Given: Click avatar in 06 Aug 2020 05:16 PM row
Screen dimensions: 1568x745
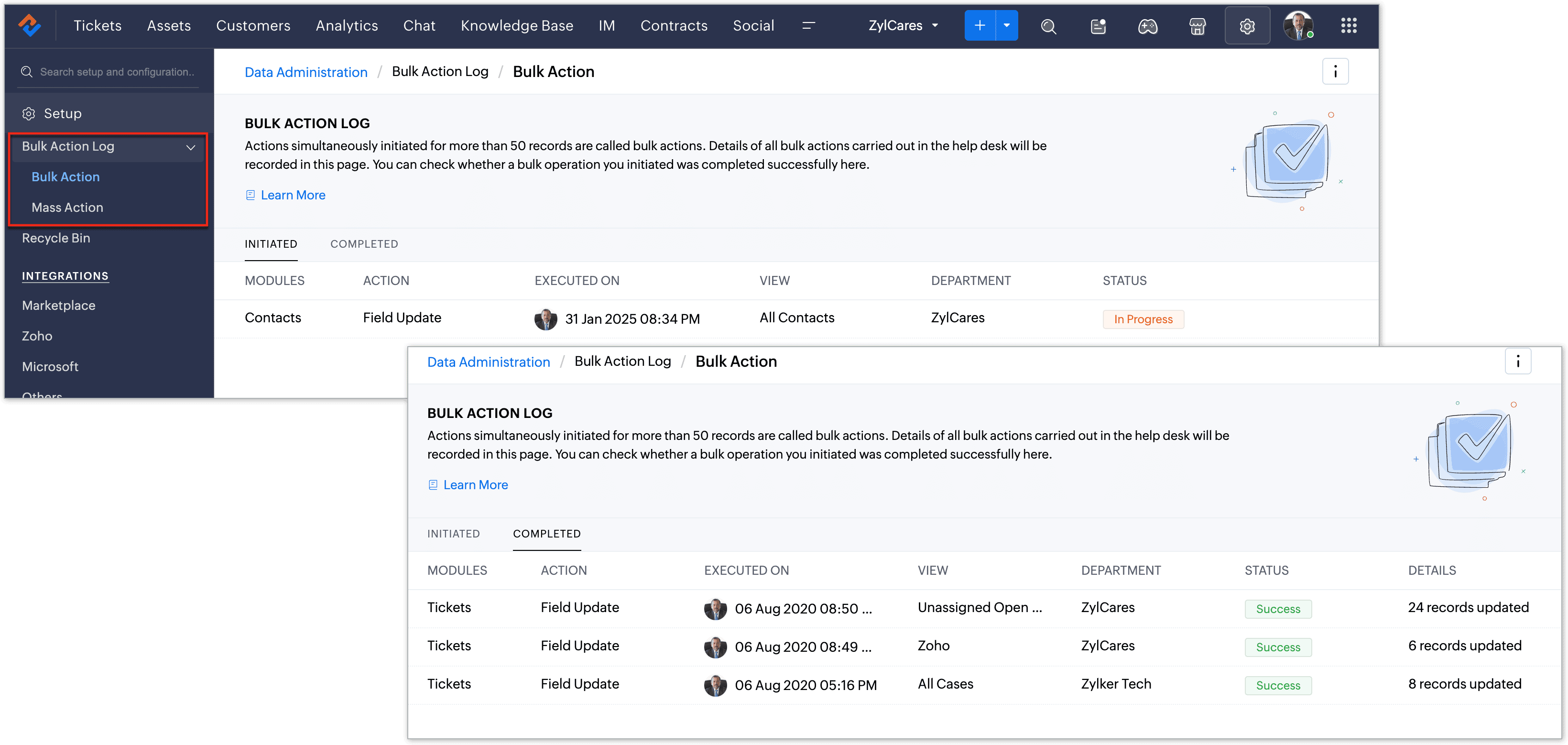Looking at the screenshot, I should coord(715,685).
